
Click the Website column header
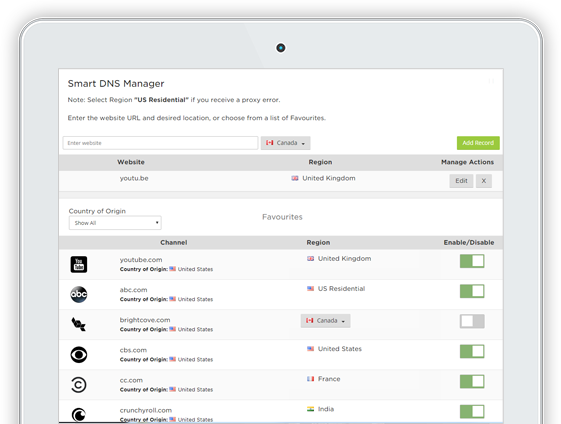[x=131, y=162]
